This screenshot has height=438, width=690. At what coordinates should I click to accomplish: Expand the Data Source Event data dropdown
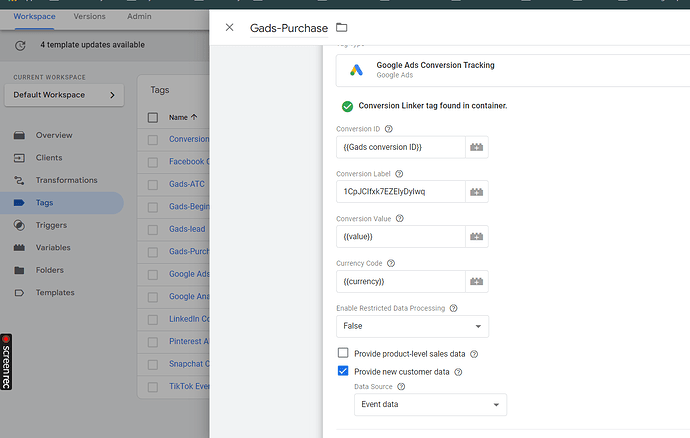[x=430, y=404]
